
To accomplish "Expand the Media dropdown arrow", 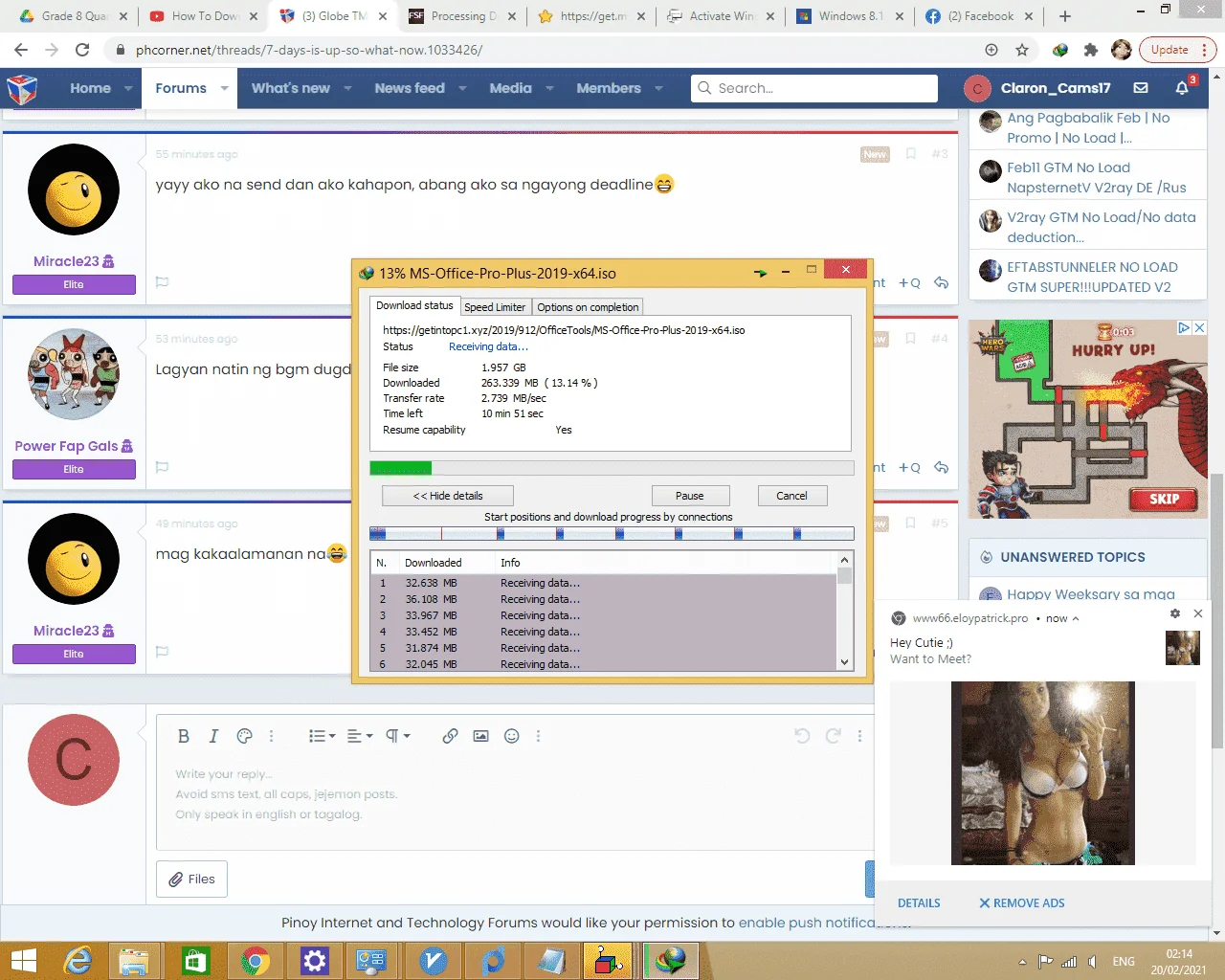I will tap(549, 88).
